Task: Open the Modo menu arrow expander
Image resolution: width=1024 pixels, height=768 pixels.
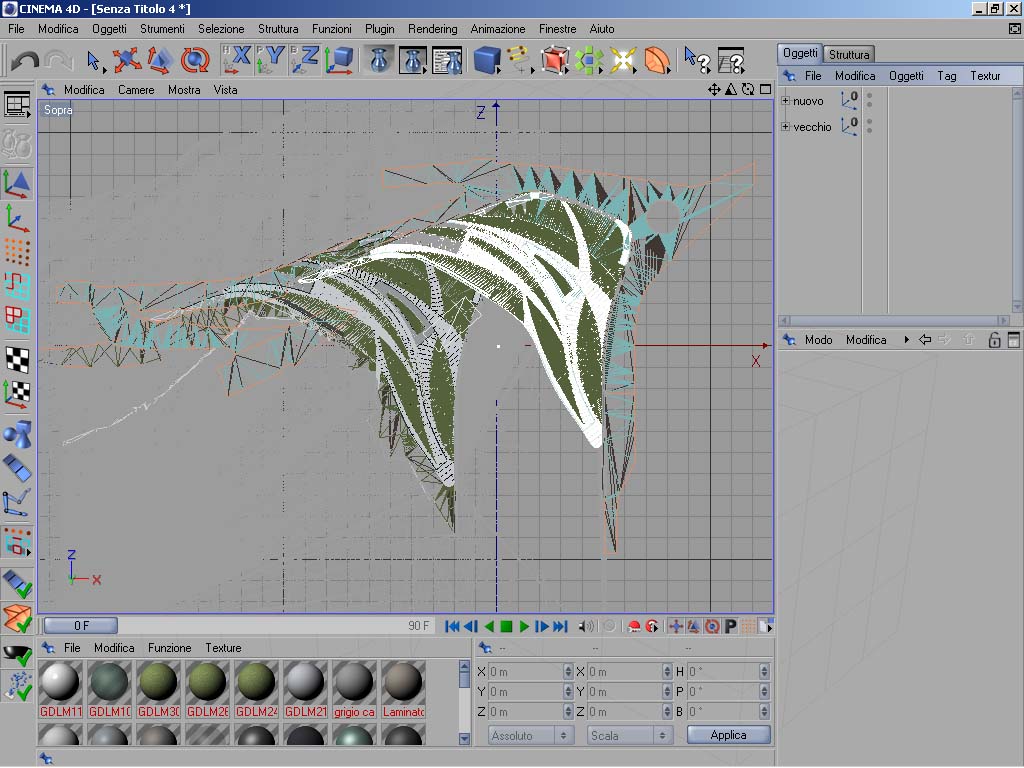Action: (906, 340)
